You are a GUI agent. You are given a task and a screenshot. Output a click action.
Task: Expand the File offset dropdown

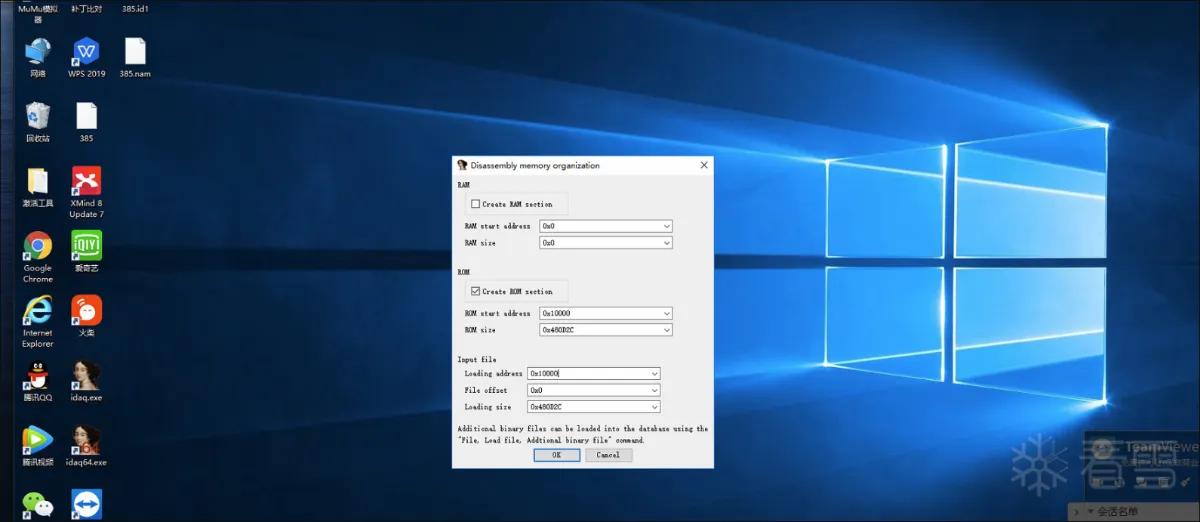(654, 390)
